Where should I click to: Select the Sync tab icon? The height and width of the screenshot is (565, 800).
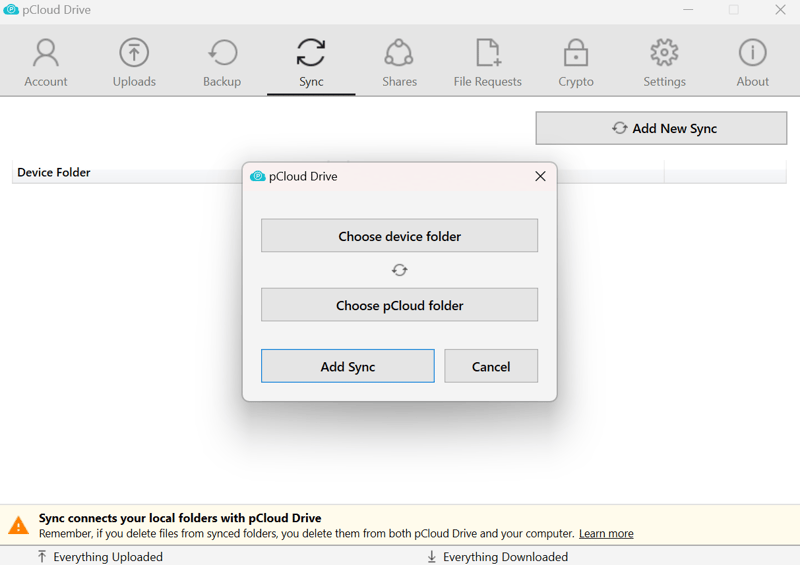click(x=311, y=53)
